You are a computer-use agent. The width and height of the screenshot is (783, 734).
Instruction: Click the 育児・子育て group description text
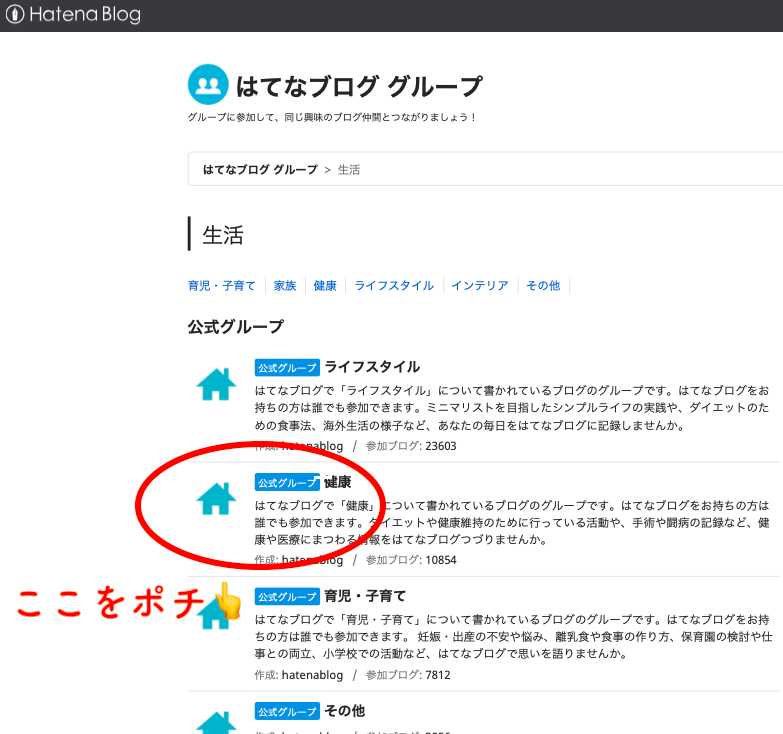click(x=513, y=636)
